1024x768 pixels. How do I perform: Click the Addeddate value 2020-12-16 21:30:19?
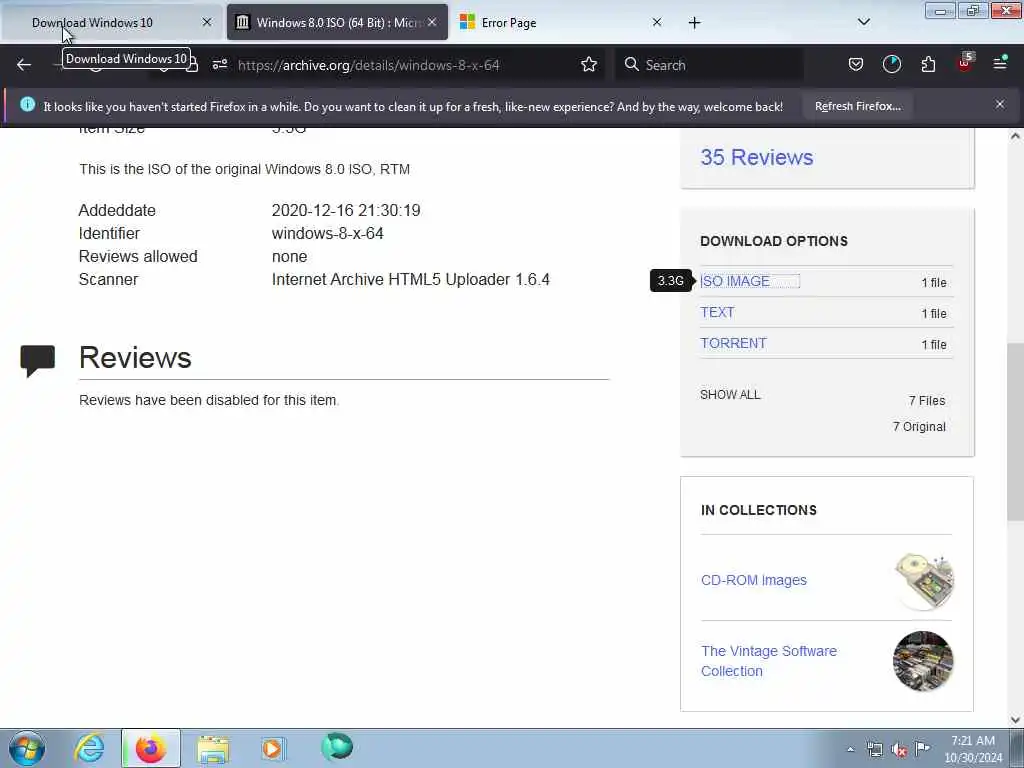pyautogui.click(x=346, y=210)
